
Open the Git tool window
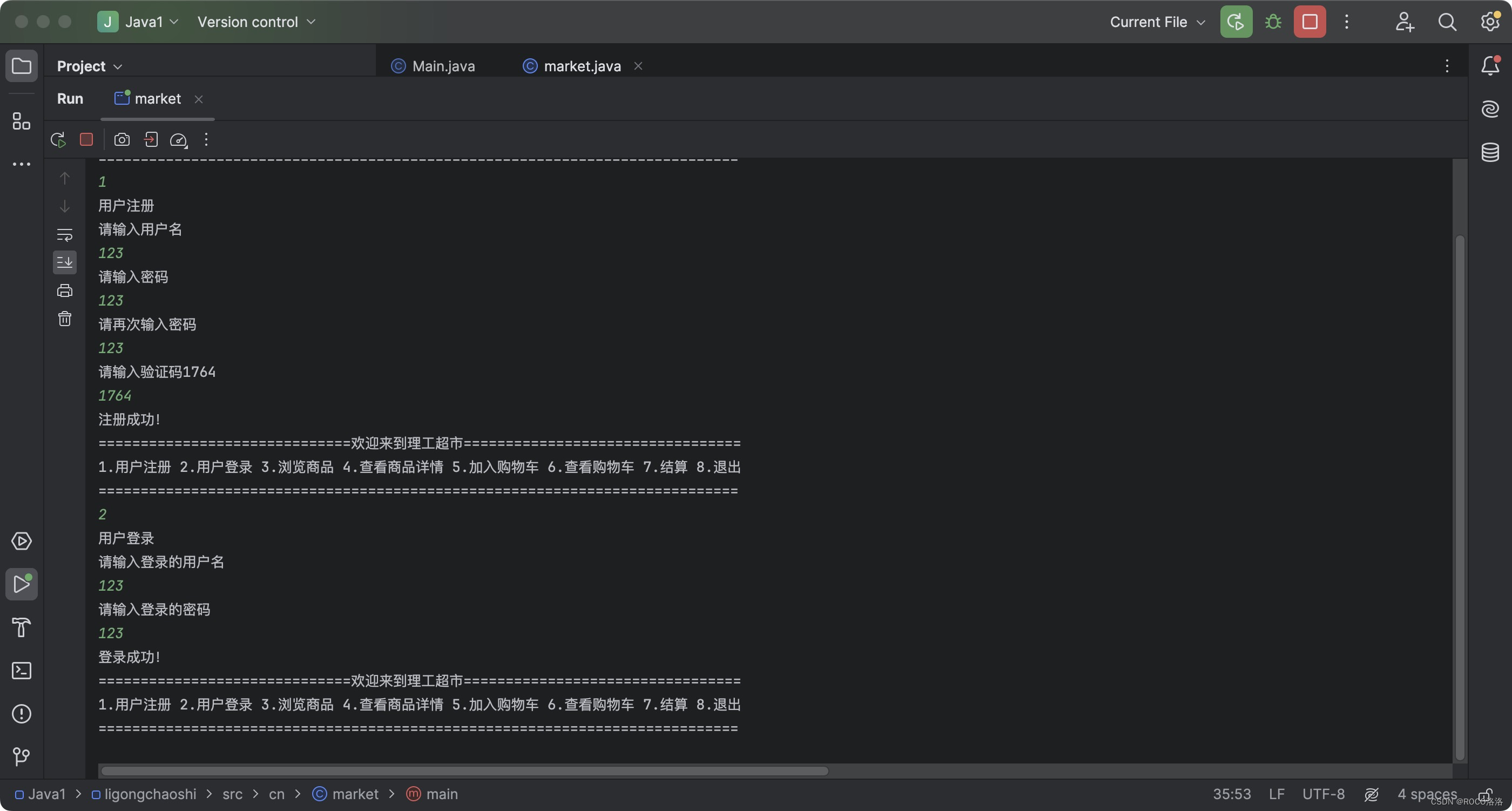click(22, 756)
